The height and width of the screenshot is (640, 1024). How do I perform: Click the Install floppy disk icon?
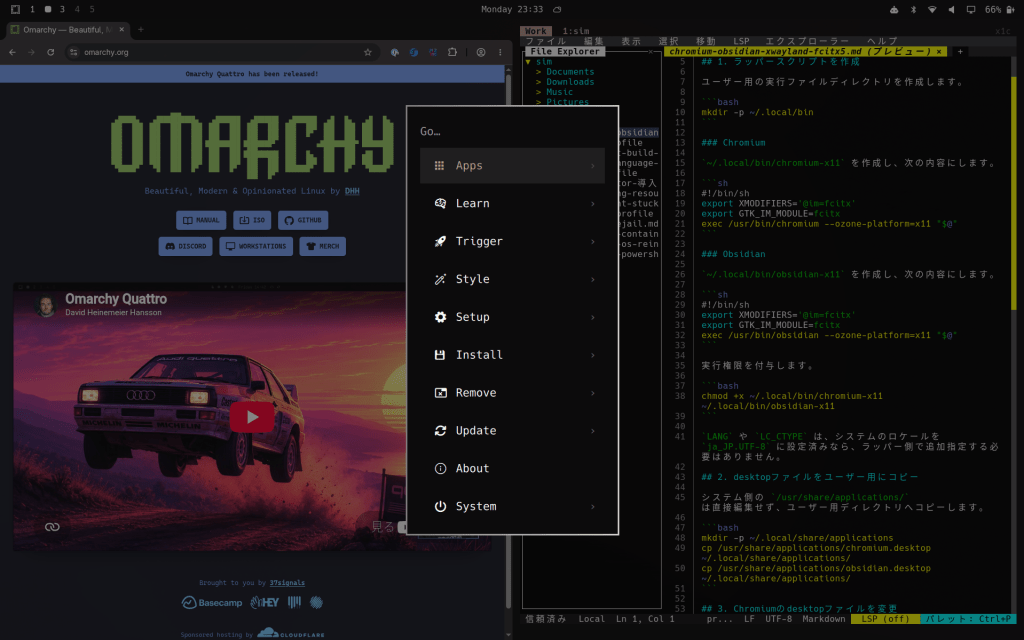point(440,355)
